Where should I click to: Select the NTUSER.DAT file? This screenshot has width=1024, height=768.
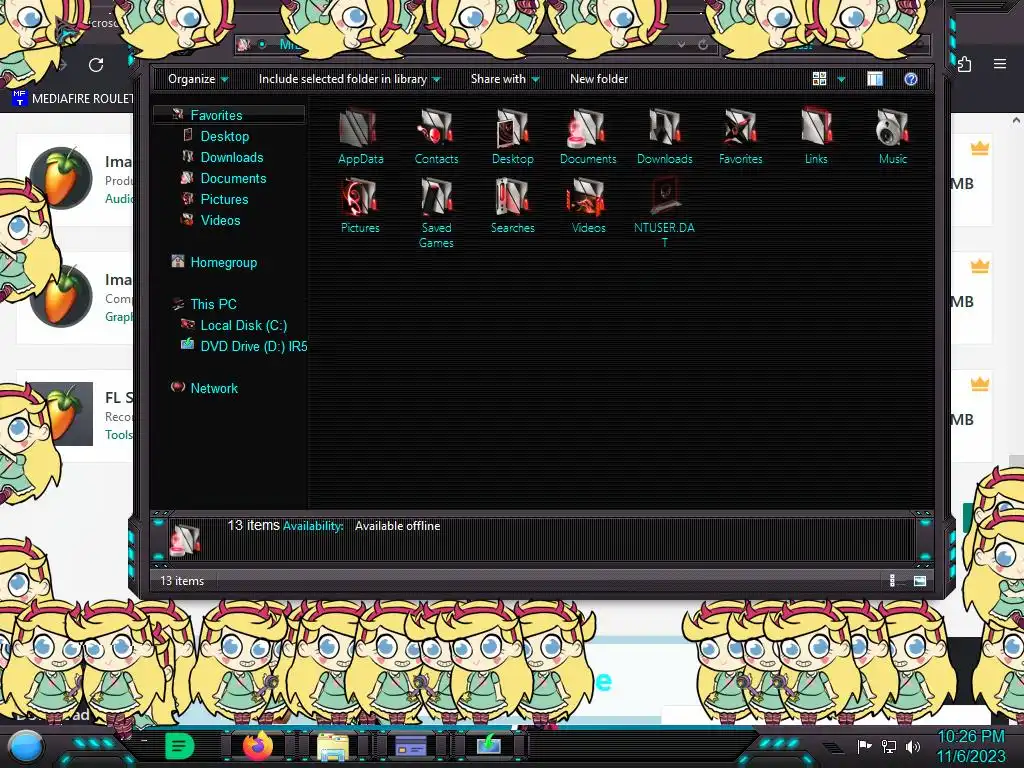pos(664,213)
